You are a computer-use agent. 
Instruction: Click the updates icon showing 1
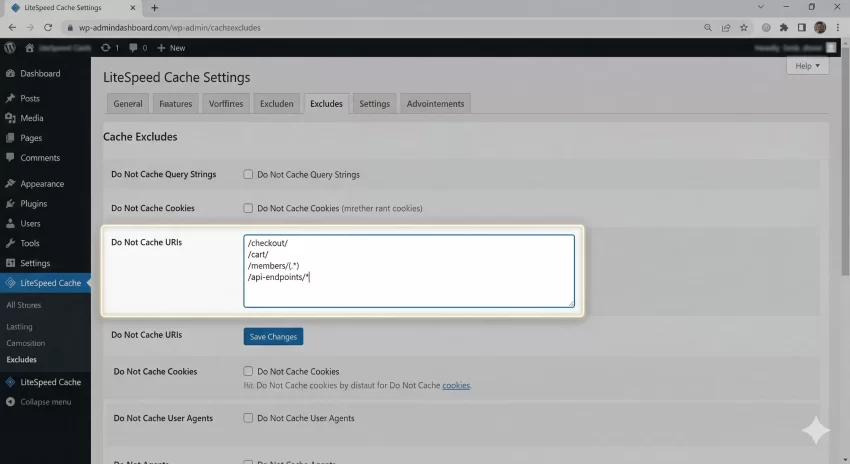[110, 48]
